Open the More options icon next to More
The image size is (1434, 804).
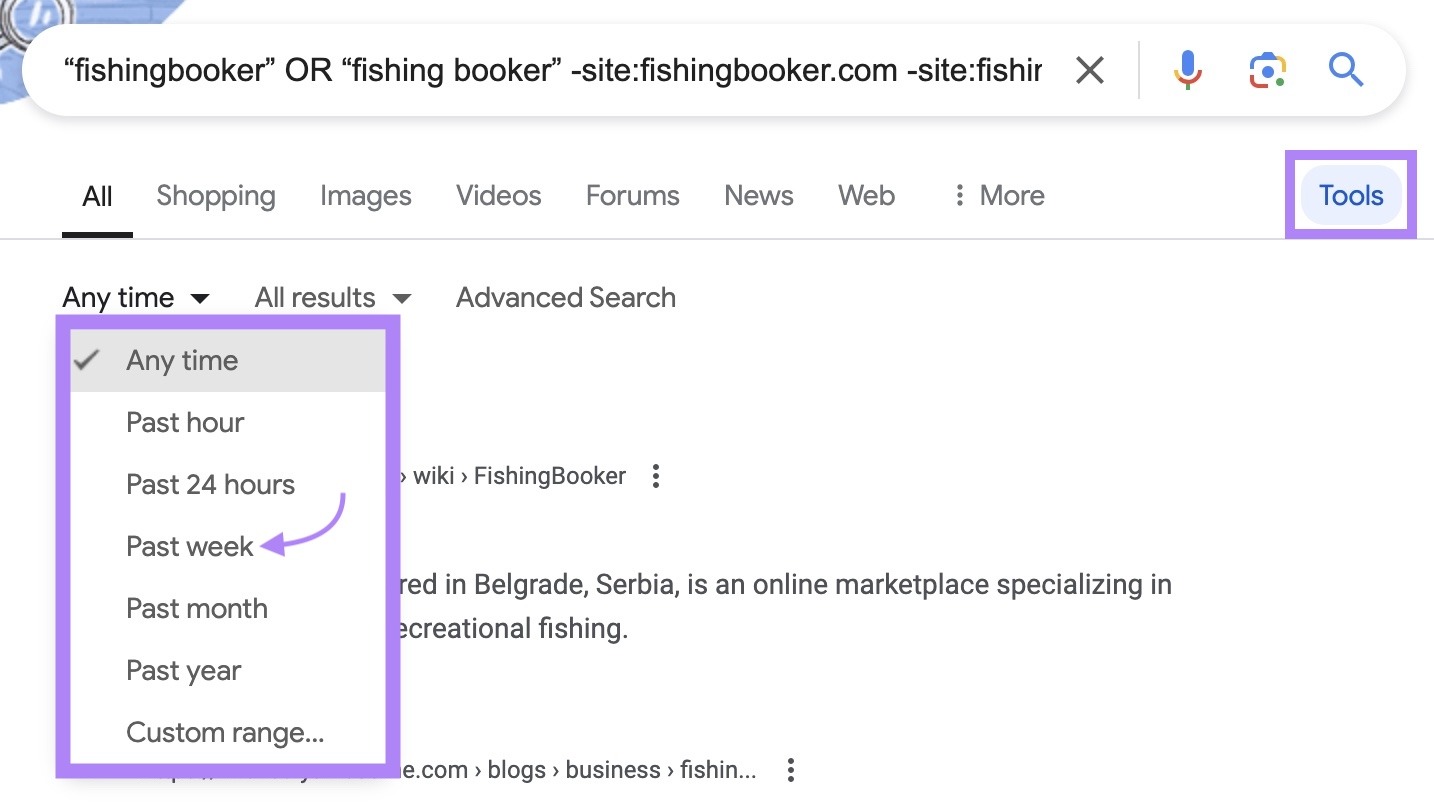(959, 195)
